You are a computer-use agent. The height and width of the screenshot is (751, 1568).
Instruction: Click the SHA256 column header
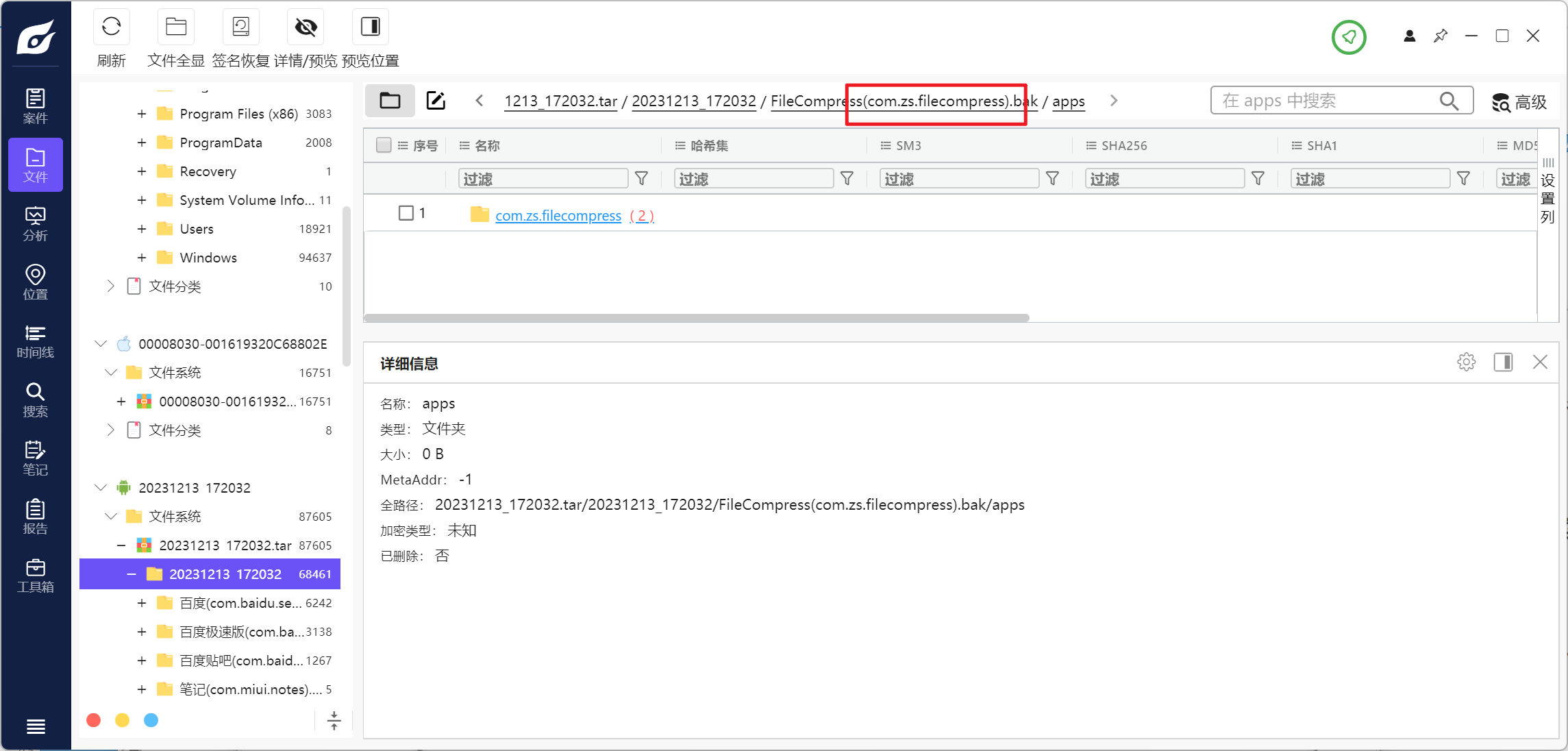[1124, 145]
